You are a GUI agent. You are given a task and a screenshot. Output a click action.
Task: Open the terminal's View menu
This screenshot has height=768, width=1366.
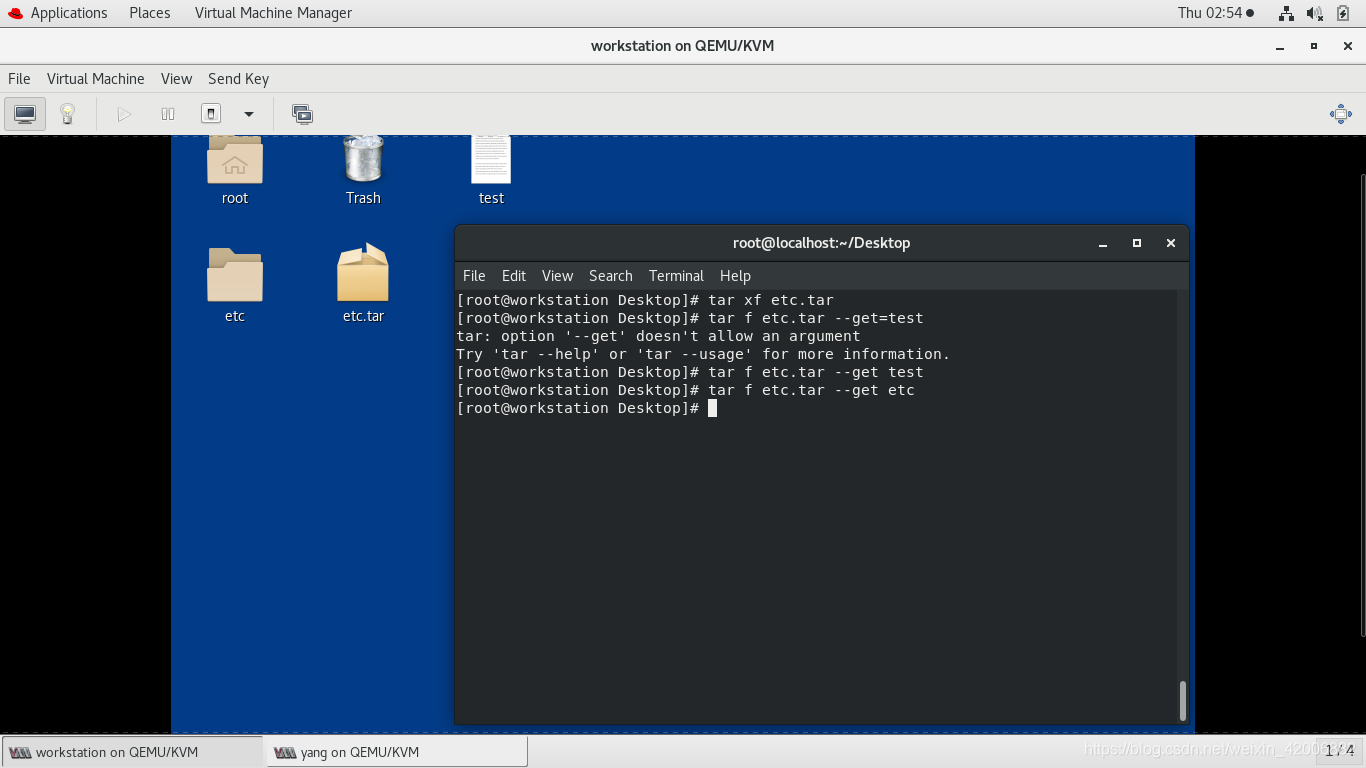[x=557, y=276]
